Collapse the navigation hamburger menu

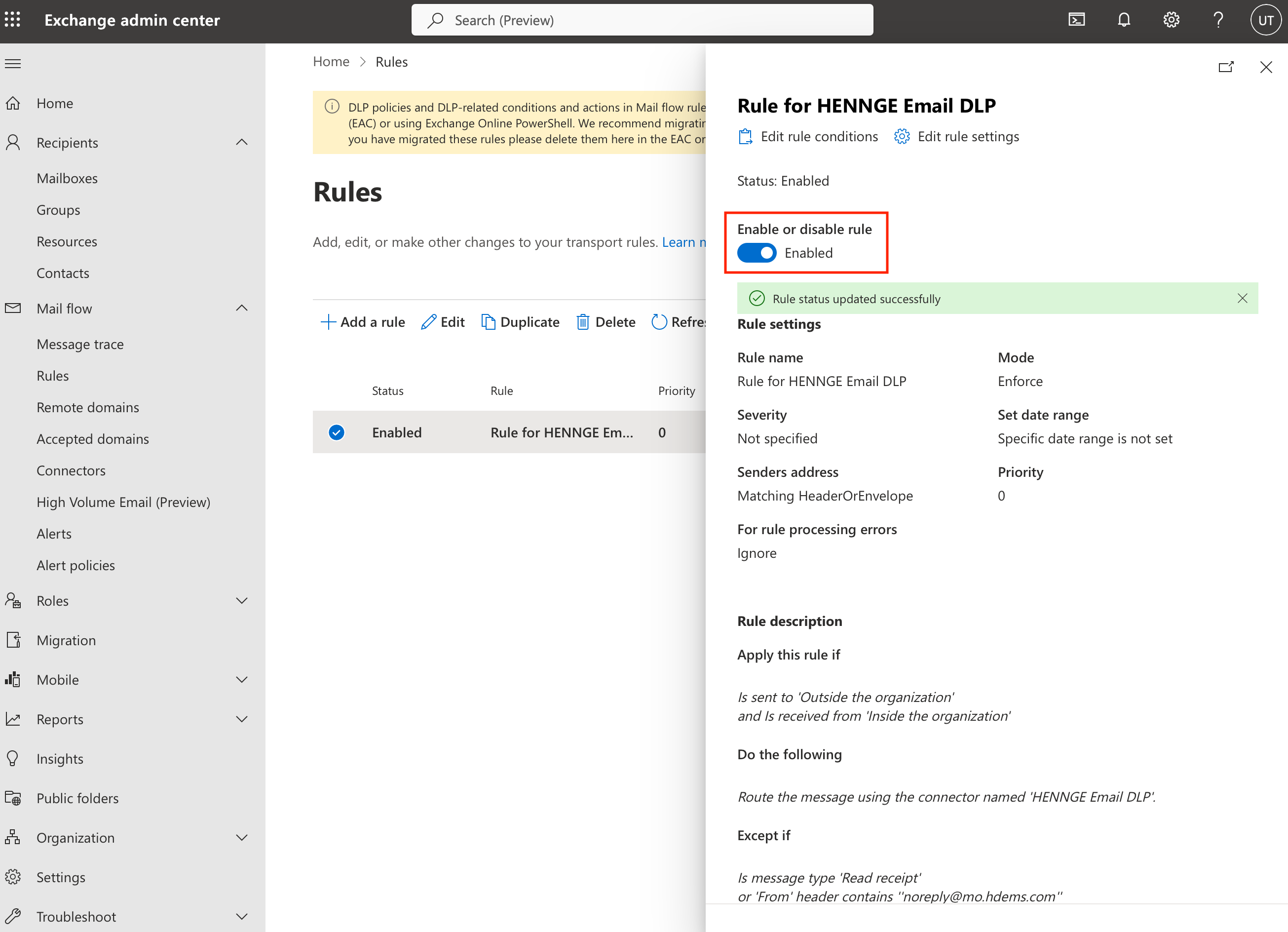pyautogui.click(x=12, y=64)
